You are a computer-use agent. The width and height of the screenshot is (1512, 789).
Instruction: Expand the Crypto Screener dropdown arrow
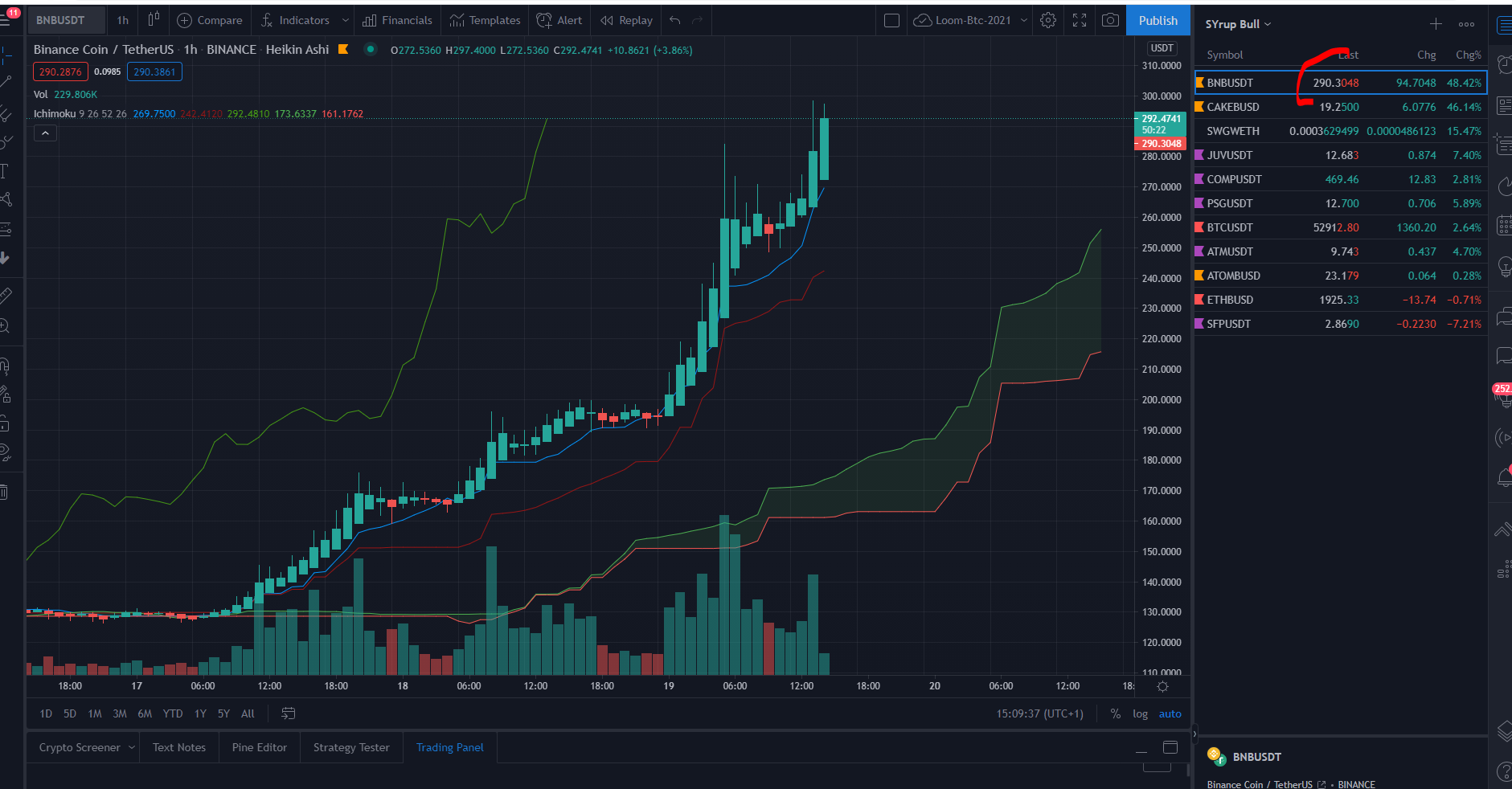(132, 747)
